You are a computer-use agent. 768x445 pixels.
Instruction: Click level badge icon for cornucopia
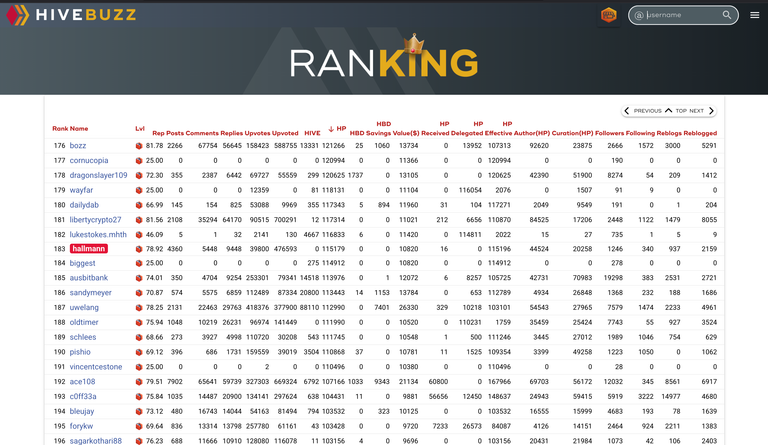(139, 161)
